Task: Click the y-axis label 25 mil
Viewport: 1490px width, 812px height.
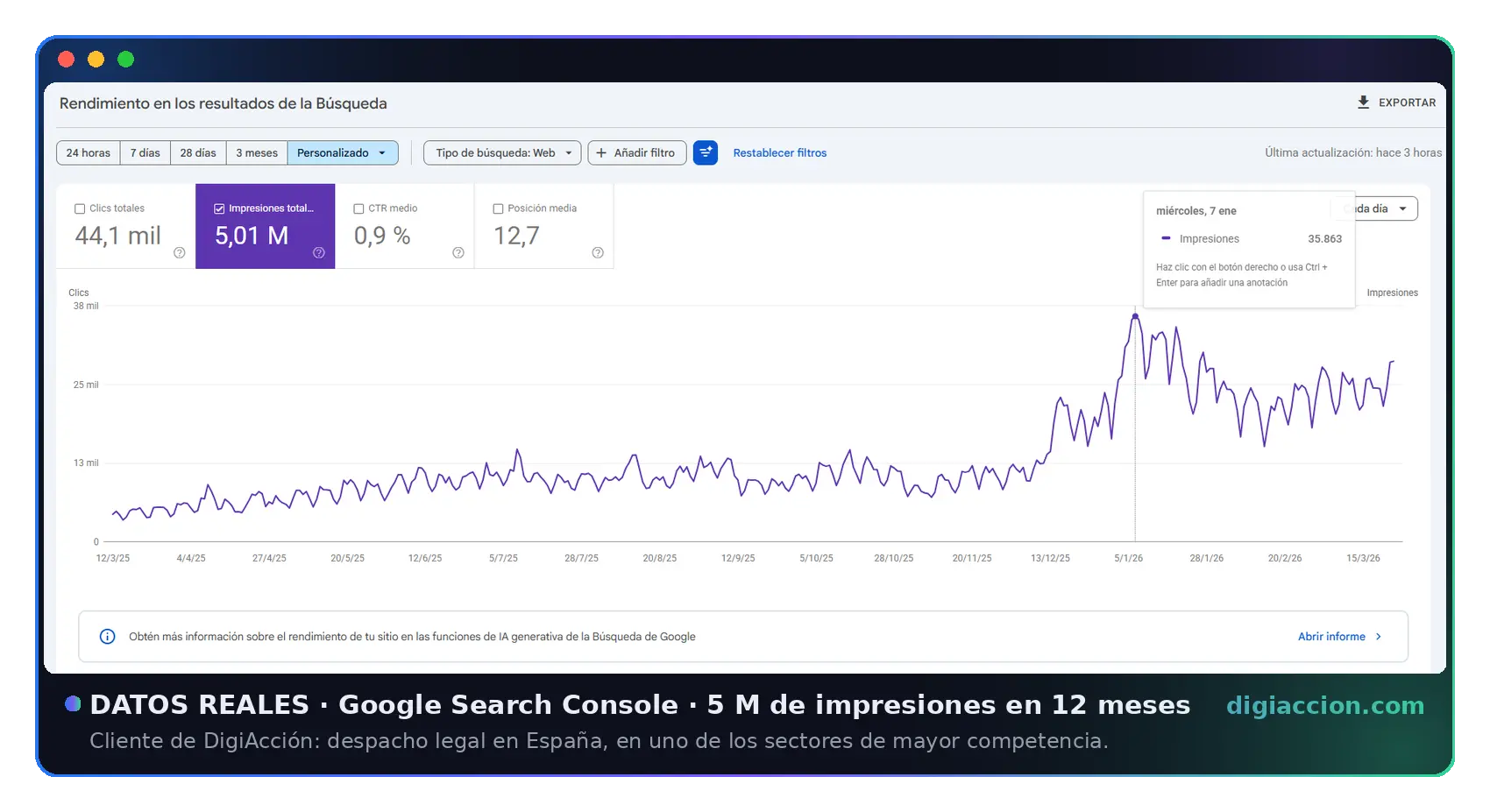Action: pos(86,385)
